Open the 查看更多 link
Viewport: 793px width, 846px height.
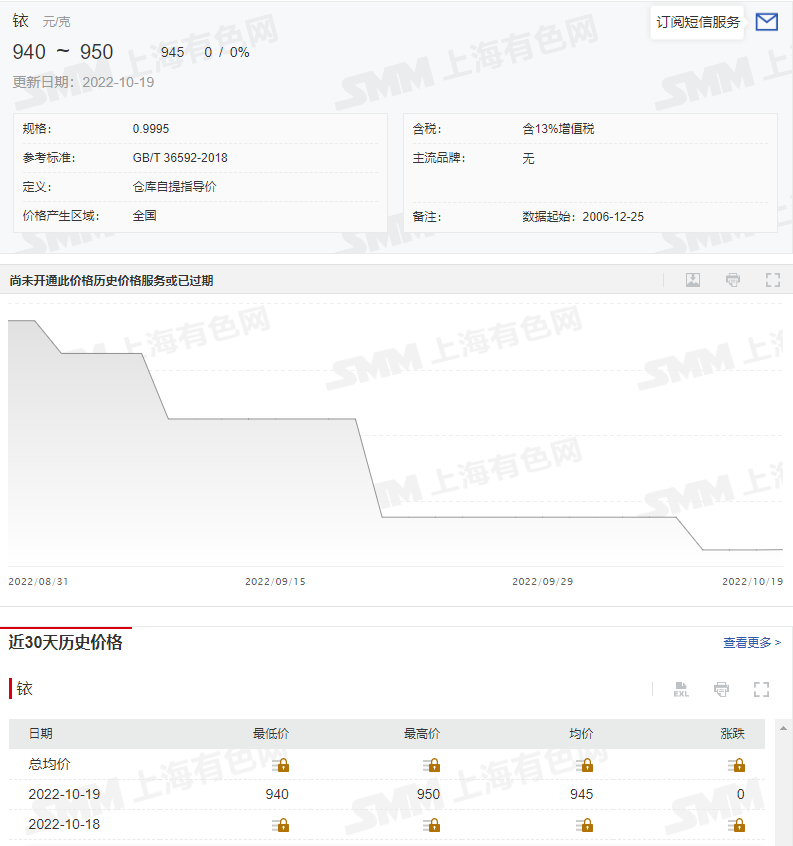[x=752, y=643]
